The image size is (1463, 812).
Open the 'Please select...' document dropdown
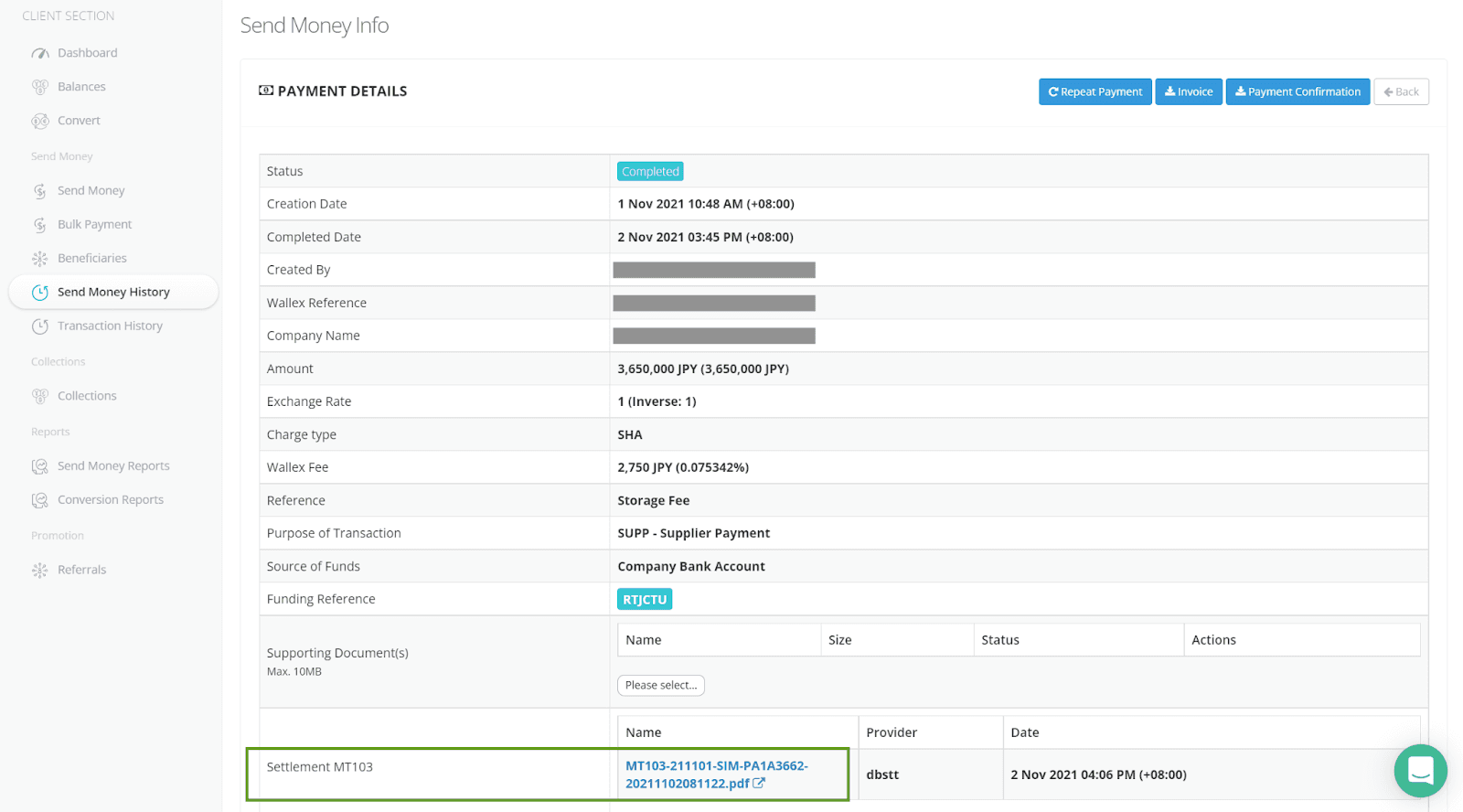pos(661,686)
